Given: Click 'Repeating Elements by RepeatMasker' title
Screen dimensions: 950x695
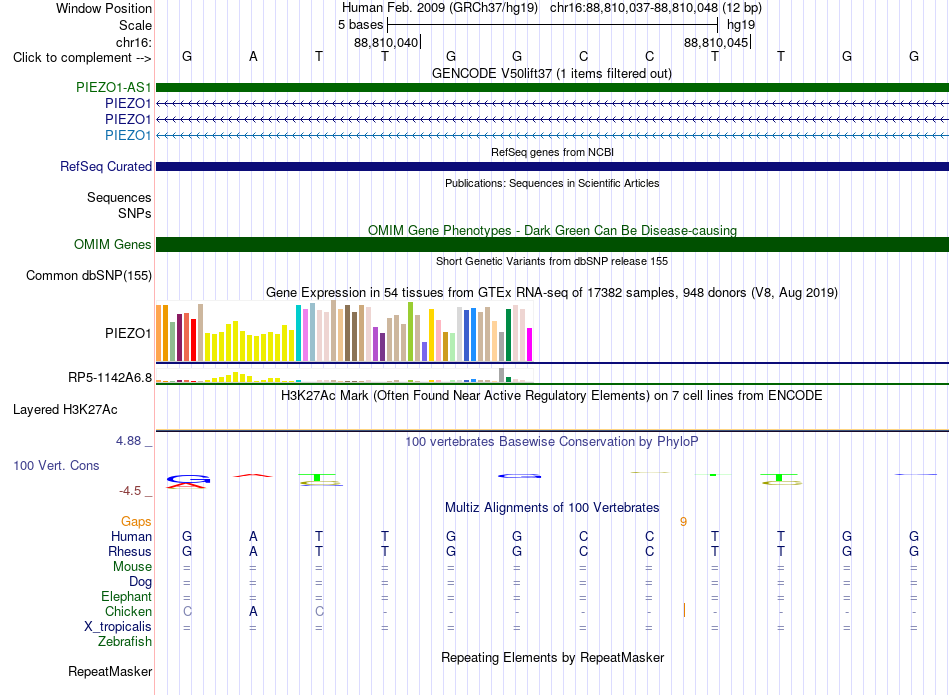Looking at the screenshot, I should [x=552, y=657].
